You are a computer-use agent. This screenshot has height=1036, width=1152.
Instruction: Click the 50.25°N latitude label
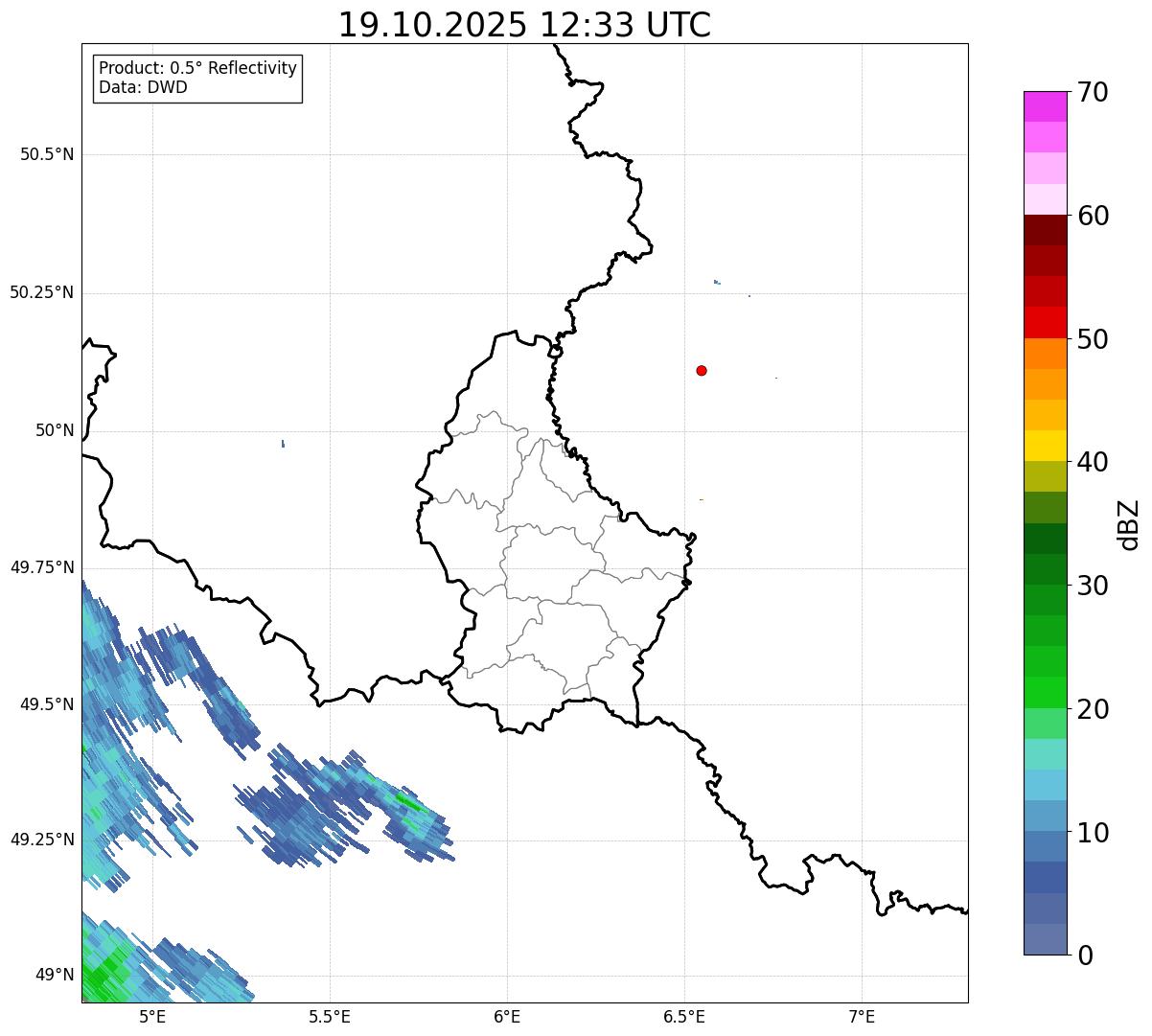point(41,292)
